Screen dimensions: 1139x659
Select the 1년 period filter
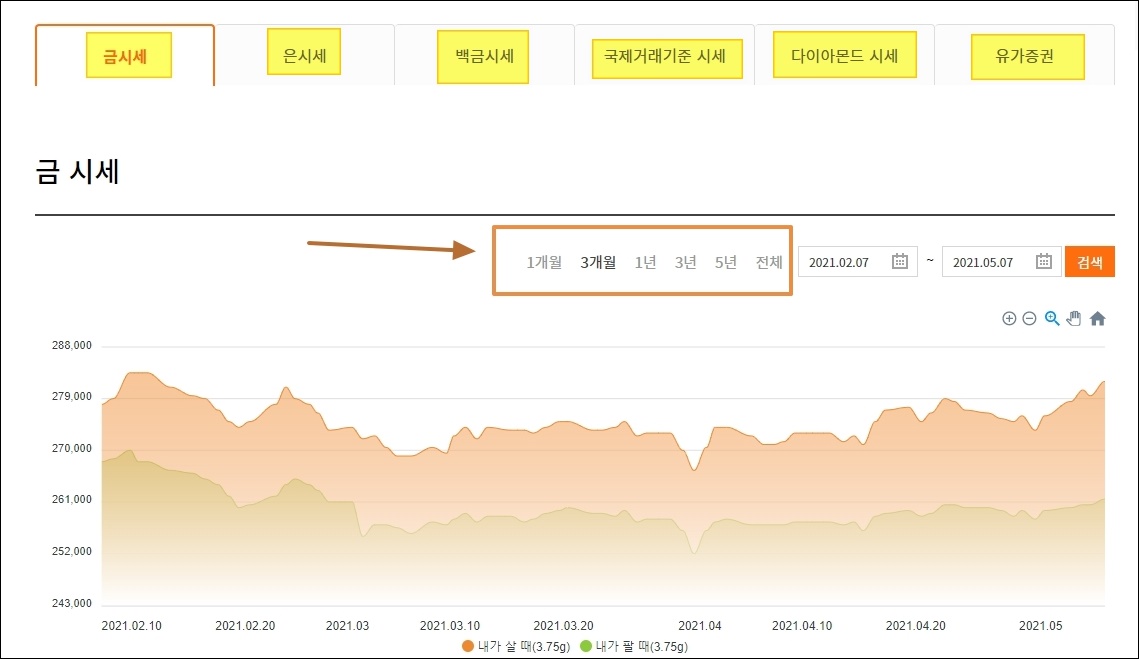click(645, 262)
